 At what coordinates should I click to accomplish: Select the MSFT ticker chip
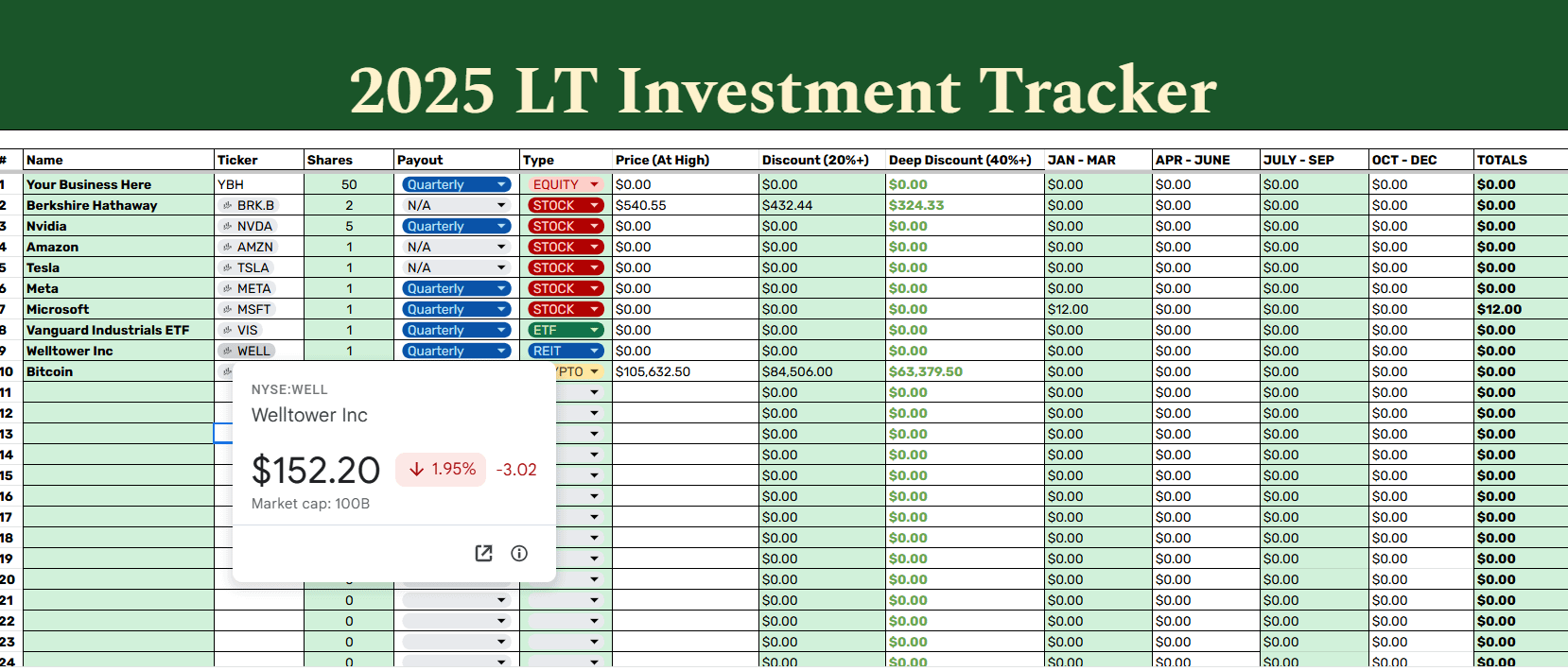(247, 309)
